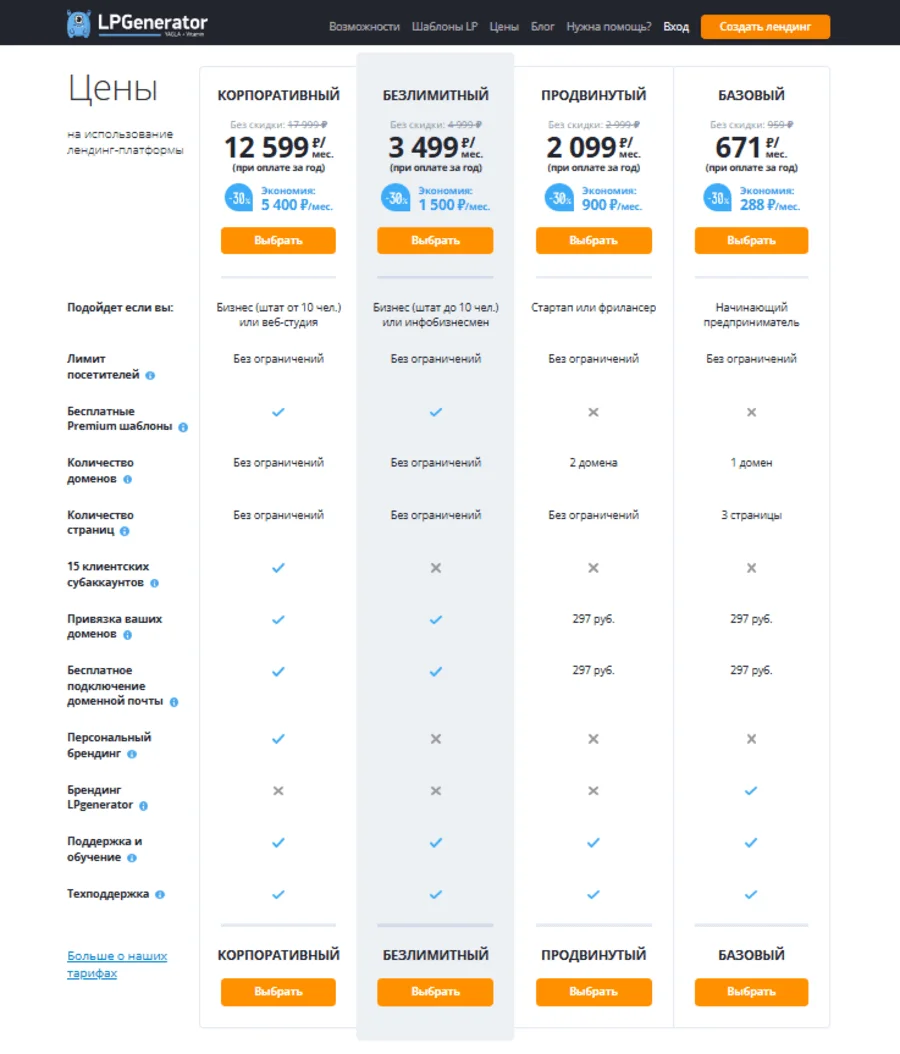The height and width of the screenshot is (1054, 900).
Task: Click the -30% discount badge under Безлимитный
Action: click(x=396, y=198)
